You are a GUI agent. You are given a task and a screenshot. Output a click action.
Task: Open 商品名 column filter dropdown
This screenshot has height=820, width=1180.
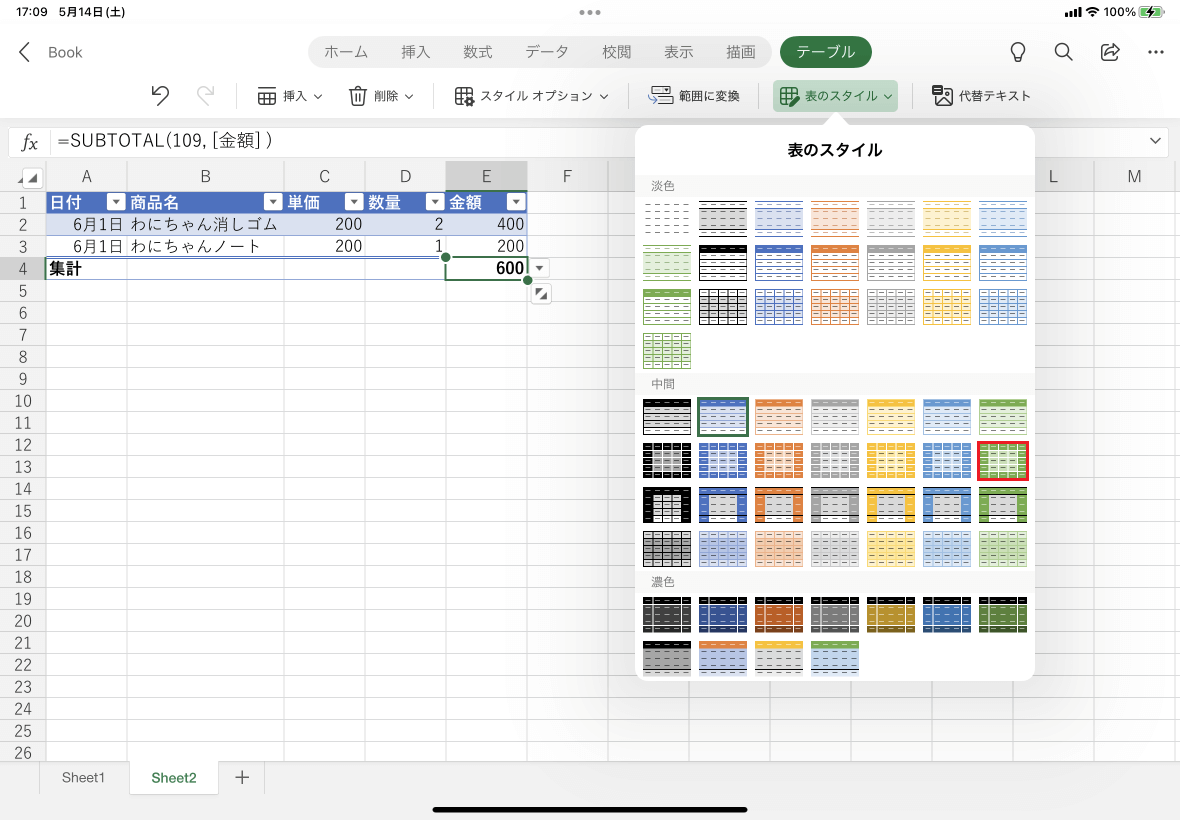click(x=272, y=202)
